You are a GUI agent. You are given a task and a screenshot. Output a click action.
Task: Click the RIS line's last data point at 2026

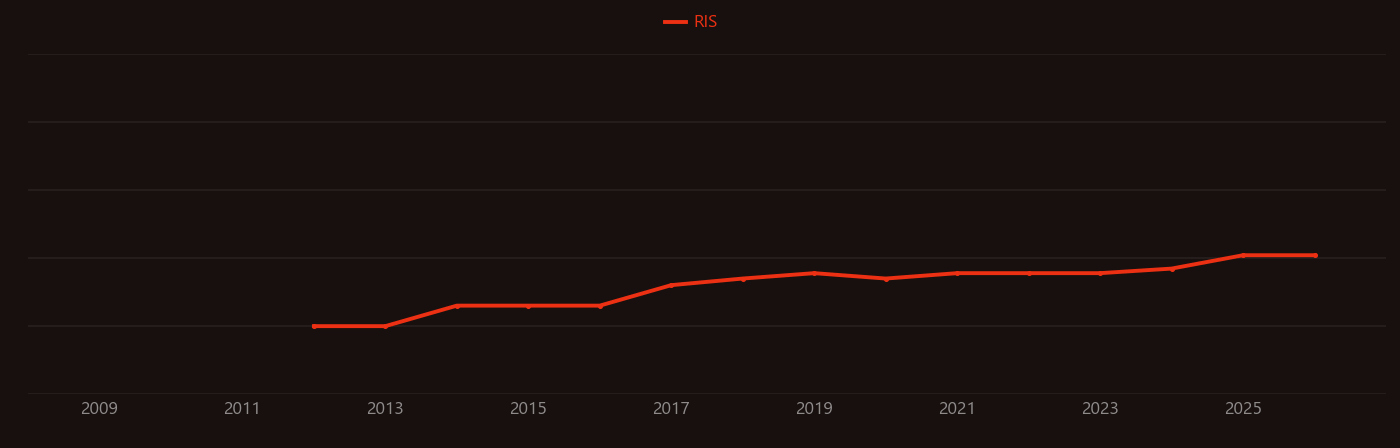1315,255
